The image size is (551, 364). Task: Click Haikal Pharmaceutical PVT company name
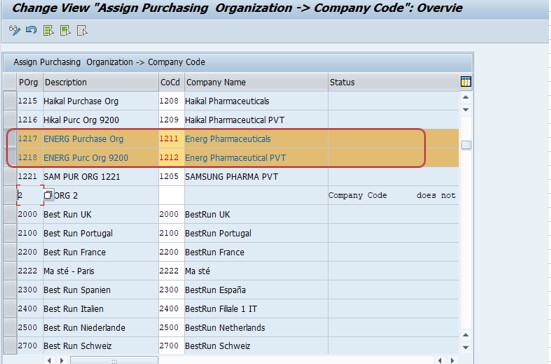(234, 120)
